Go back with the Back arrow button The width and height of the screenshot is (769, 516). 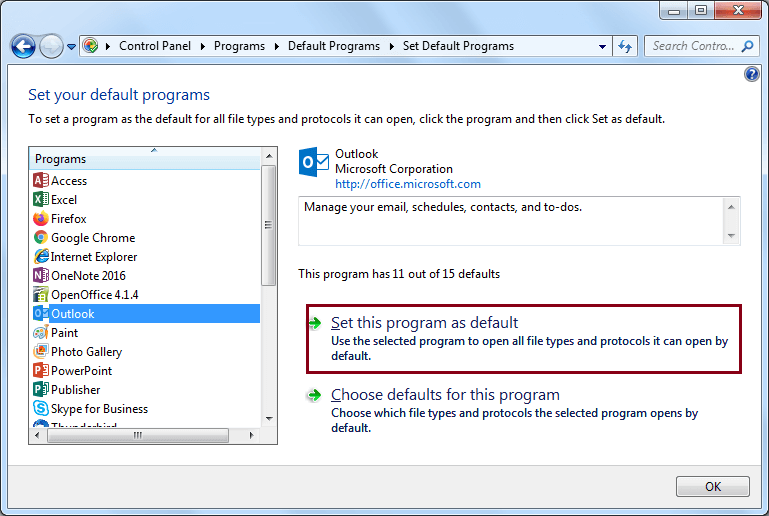tap(23, 47)
